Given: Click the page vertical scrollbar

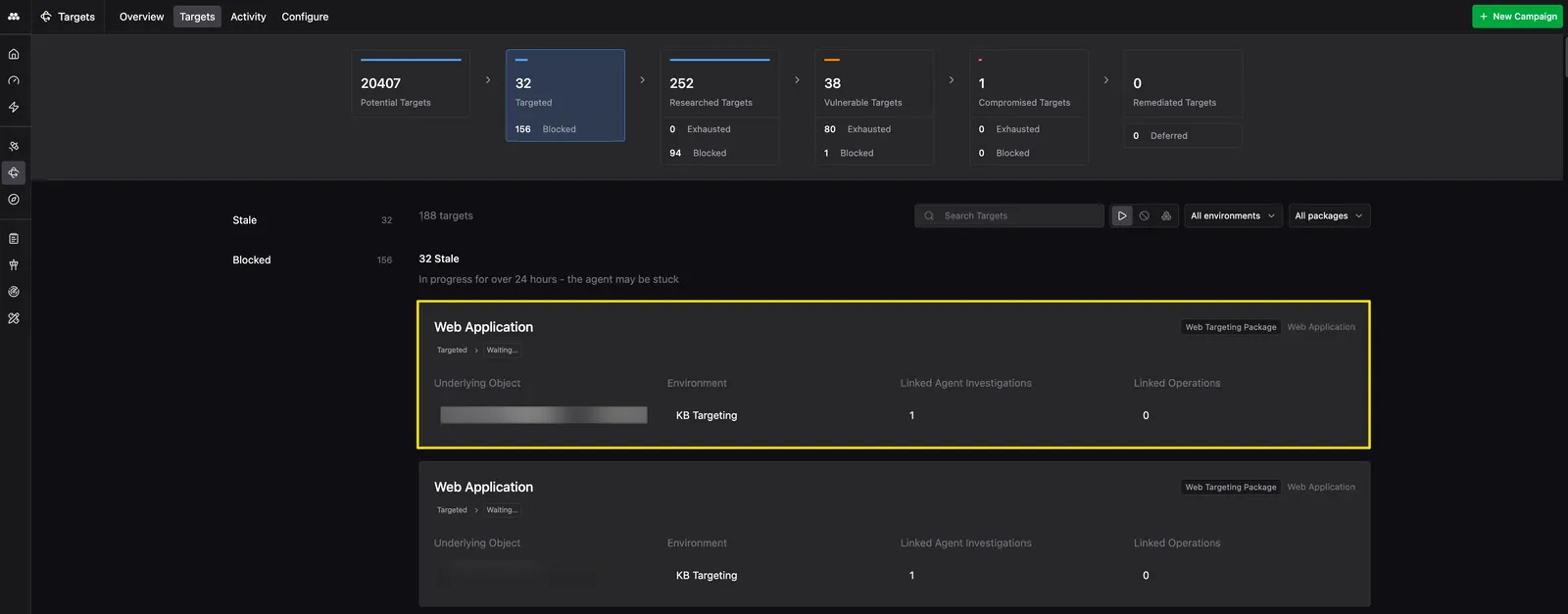Looking at the screenshot, I should click(1565, 59).
